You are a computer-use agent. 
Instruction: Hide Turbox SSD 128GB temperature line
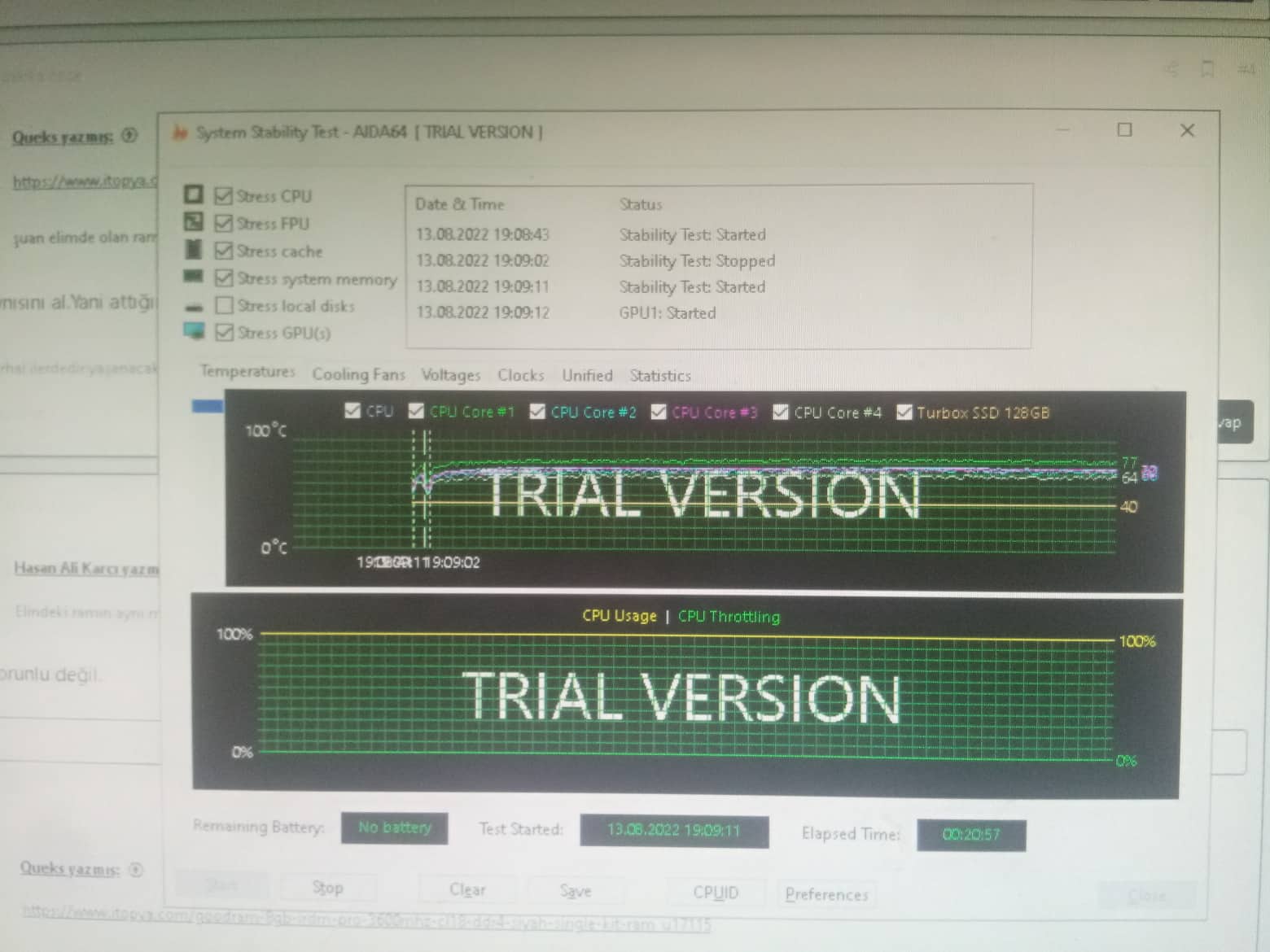point(903,412)
